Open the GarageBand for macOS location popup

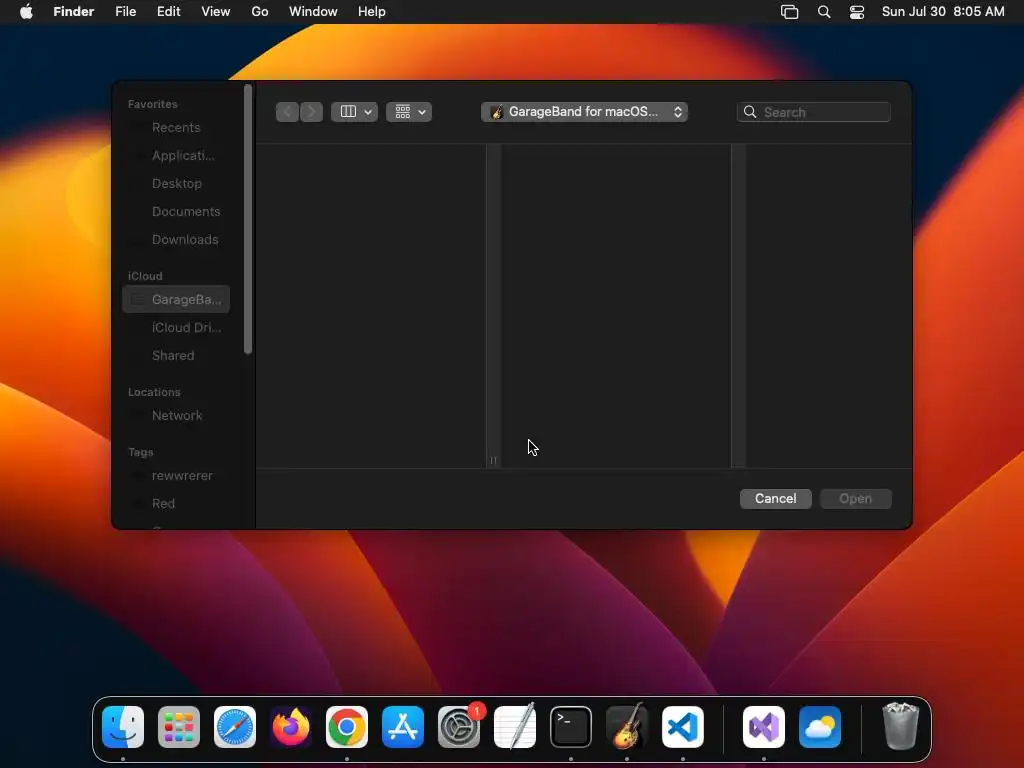tap(584, 112)
